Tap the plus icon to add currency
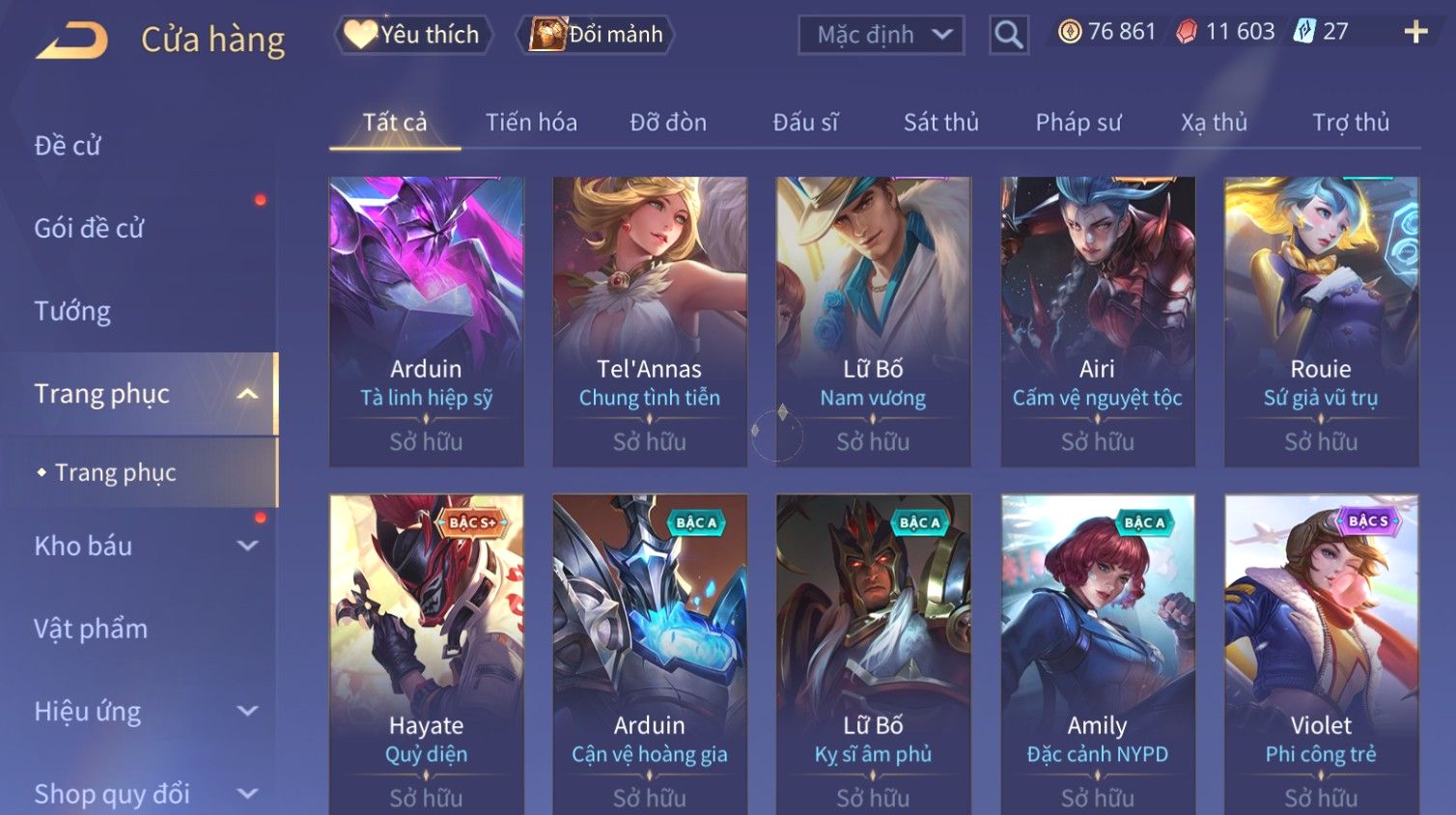 (x=1415, y=33)
